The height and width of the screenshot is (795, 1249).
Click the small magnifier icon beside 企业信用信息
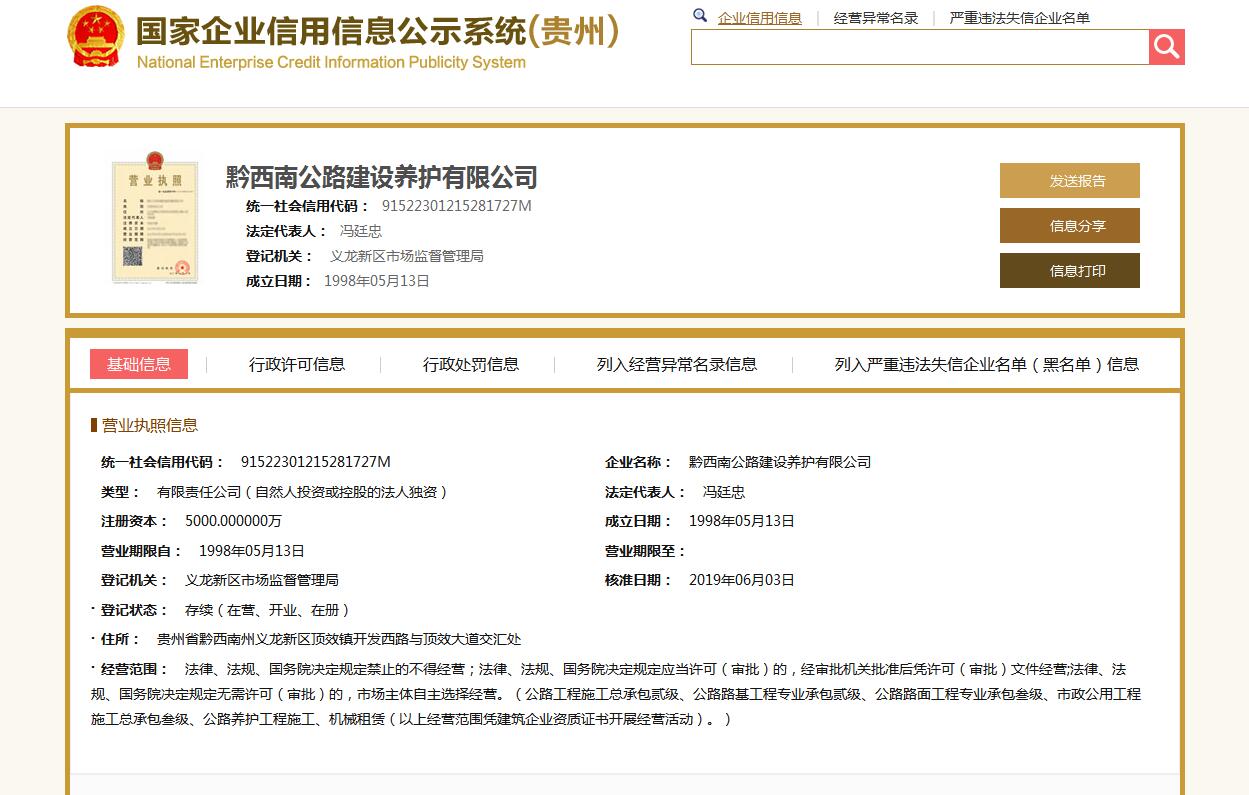700,17
